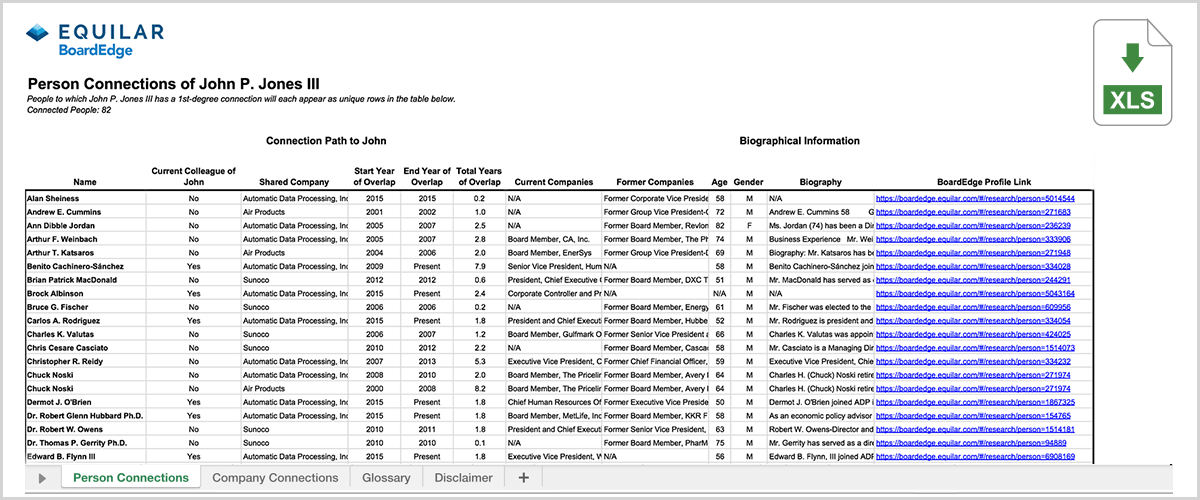Click the Current Companies column header
This screenshot has height=500, width=1200.
click(x=553, y=183)
